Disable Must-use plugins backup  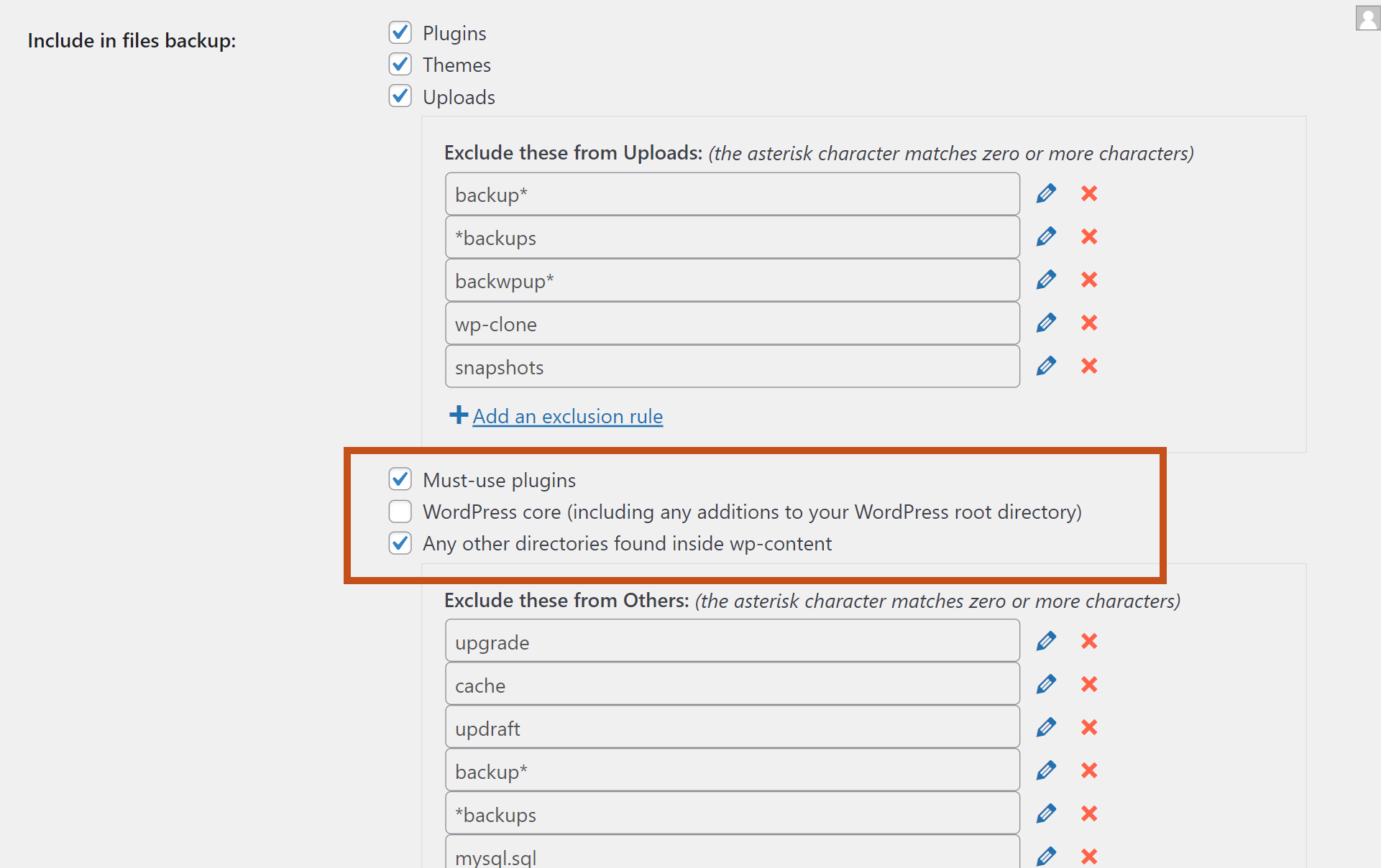point(400,479)
